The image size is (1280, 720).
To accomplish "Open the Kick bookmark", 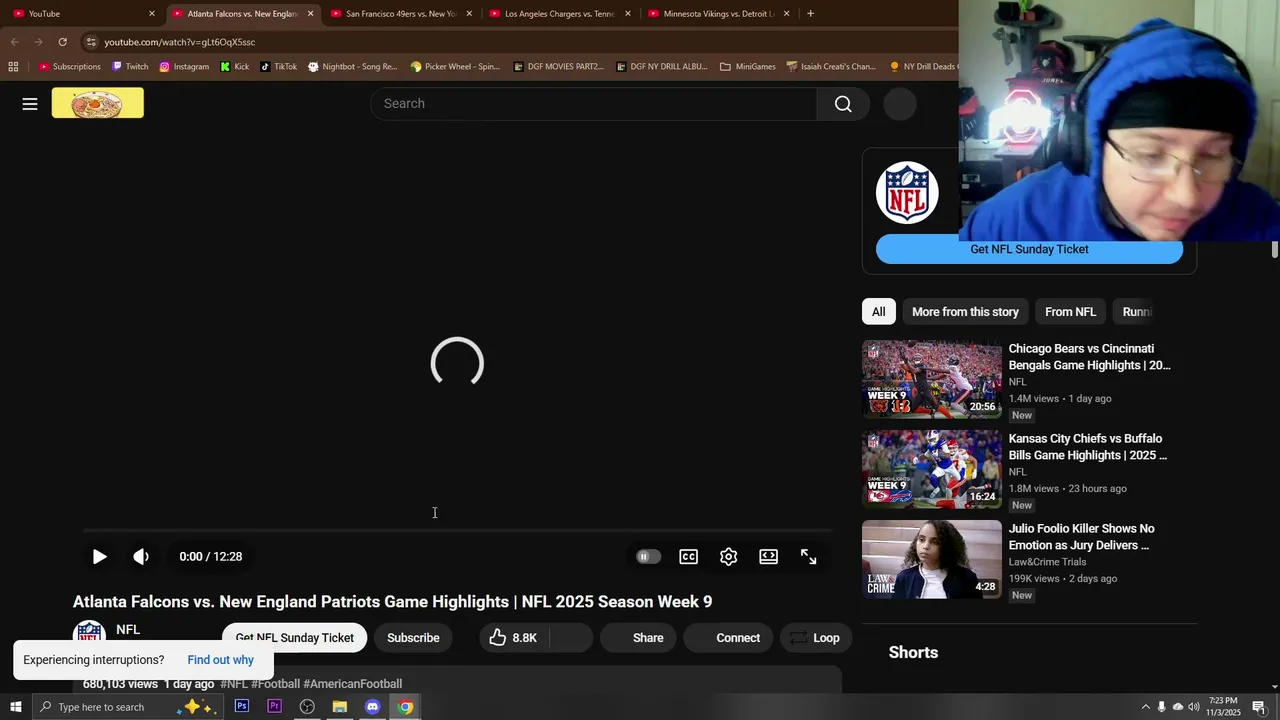I will click(x=235, y=67).
